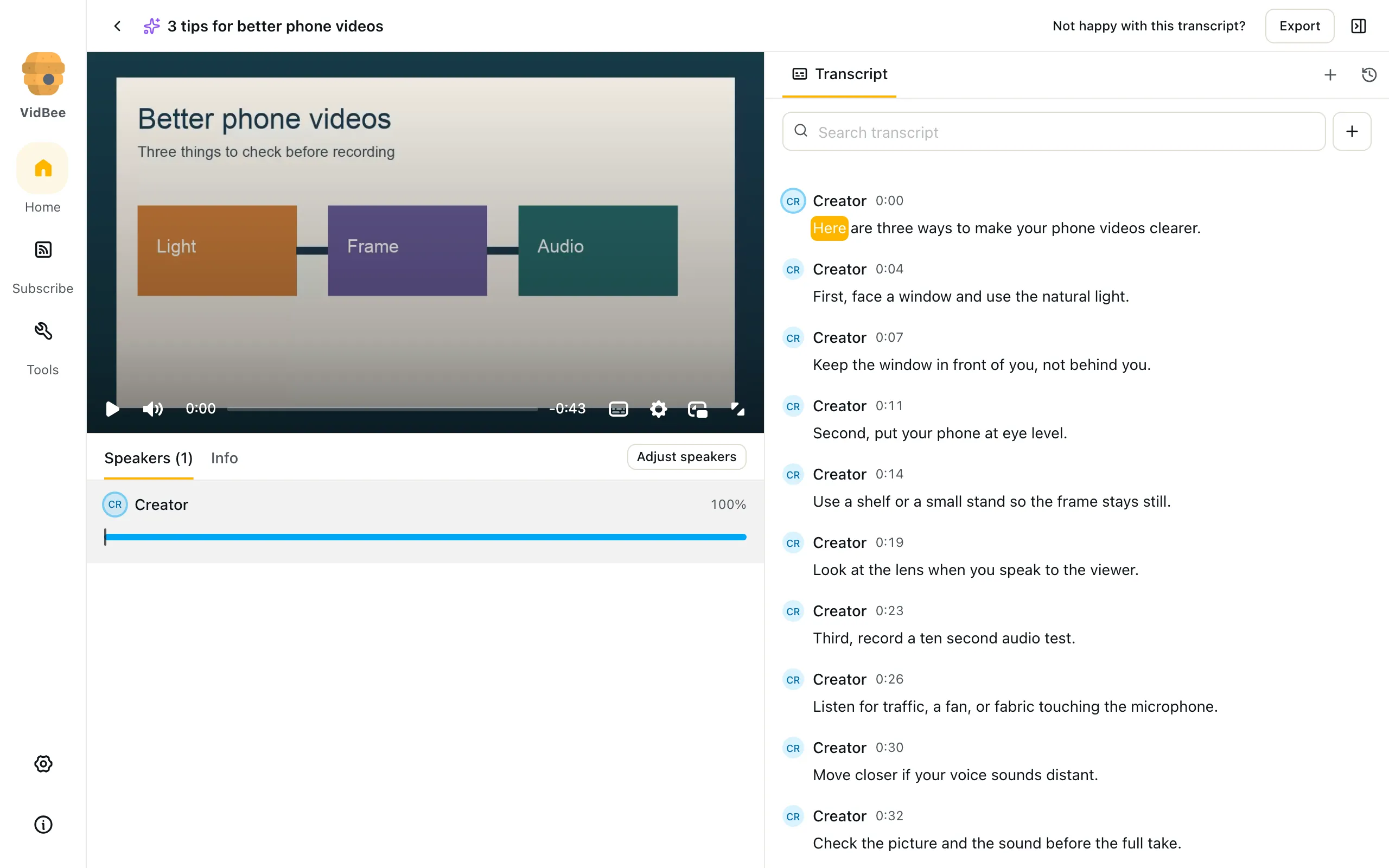This screenshot has width=1389, height=868.
Task: Switch to the Speakers (1) tab
Action: pyautogui.click(x=148, y=458)
